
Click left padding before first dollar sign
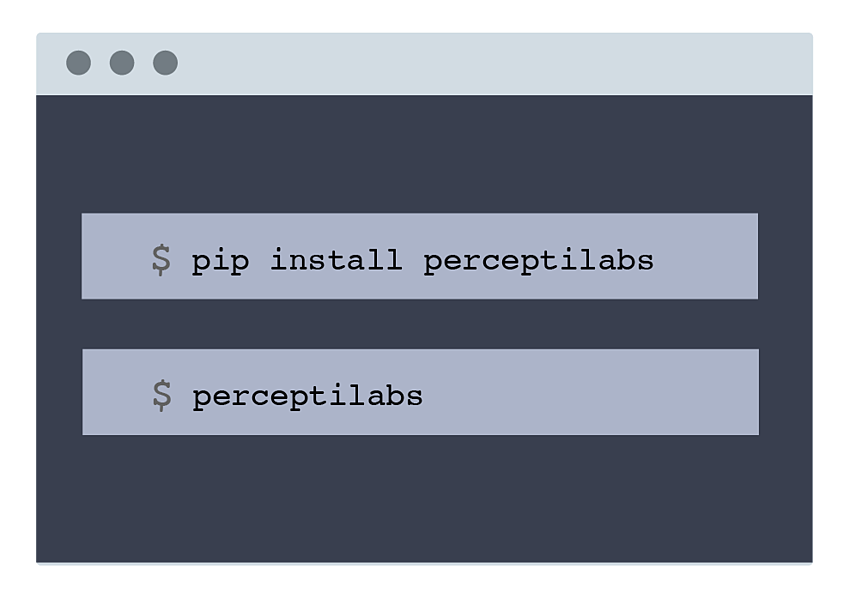point(116,256)
